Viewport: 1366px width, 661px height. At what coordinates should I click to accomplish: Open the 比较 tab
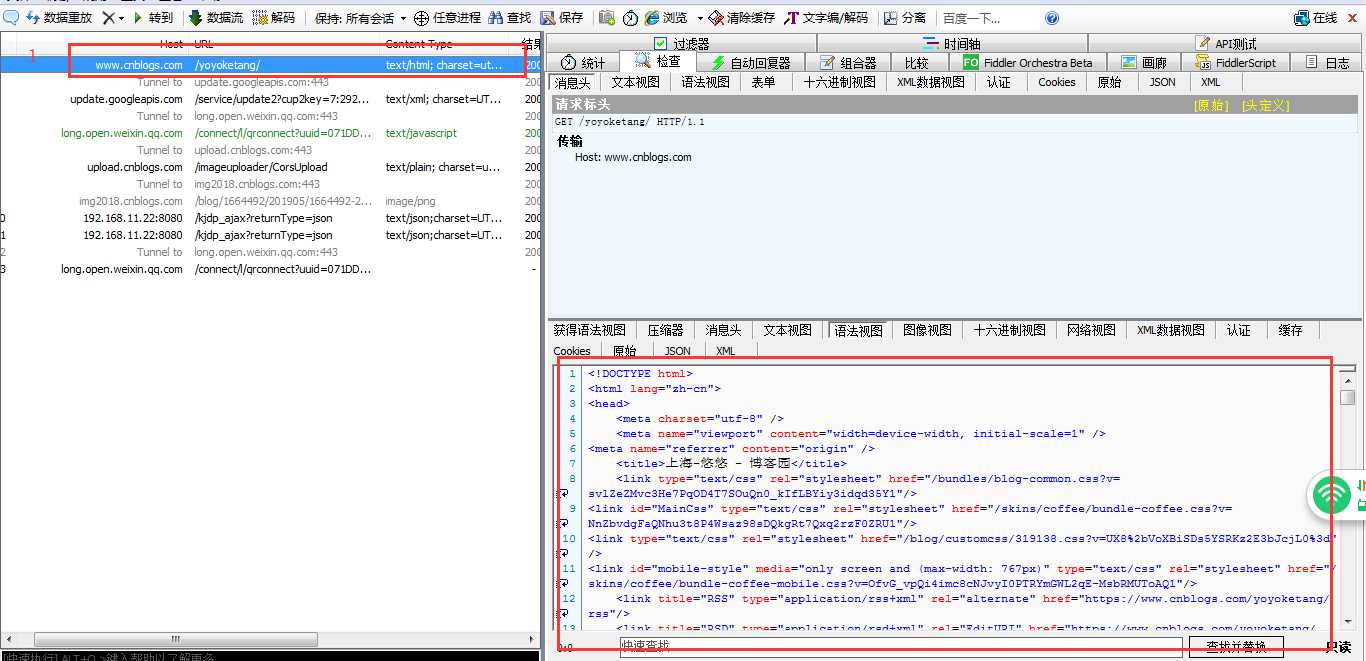tap(917, 62)
